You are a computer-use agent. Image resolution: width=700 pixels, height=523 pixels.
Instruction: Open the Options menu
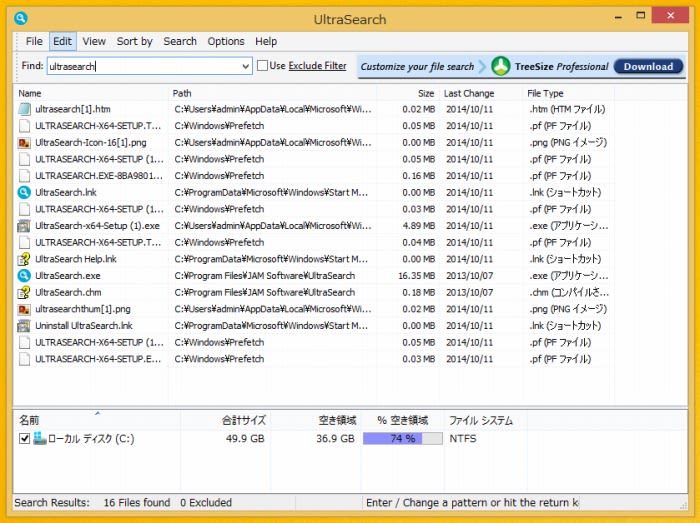coord(226,41)
